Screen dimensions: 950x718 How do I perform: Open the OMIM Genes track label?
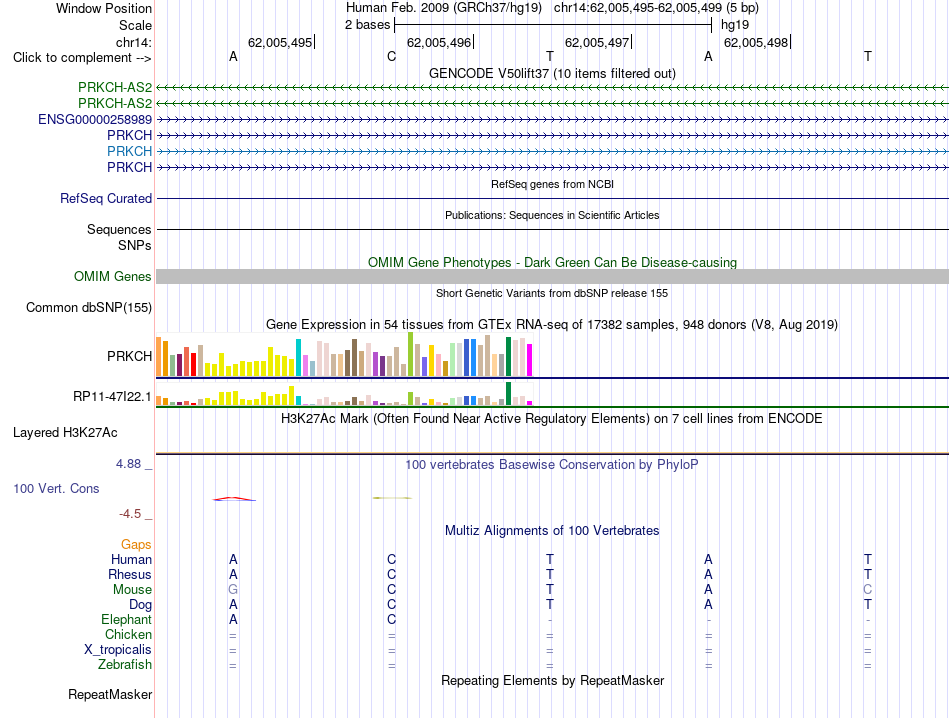coord(112,276)
